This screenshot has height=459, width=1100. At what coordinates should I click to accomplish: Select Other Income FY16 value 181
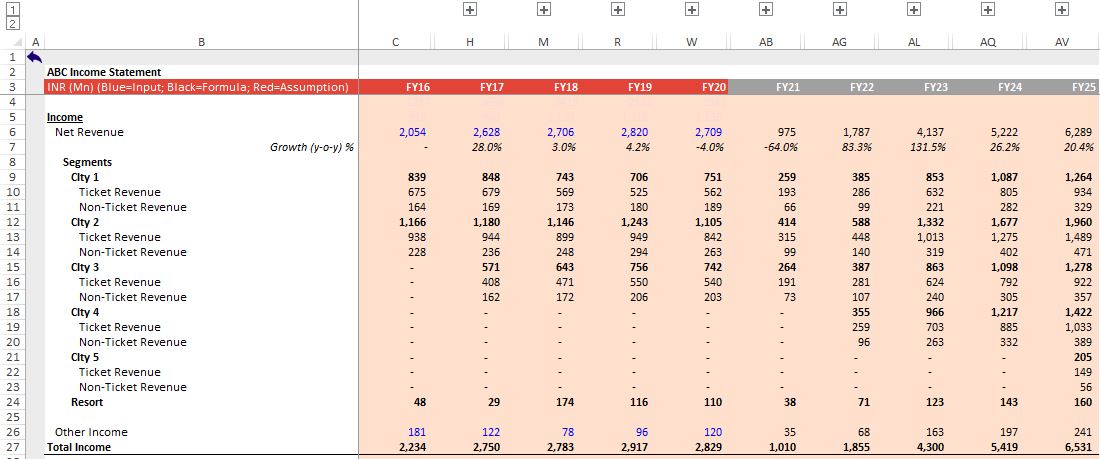[x=417, y=432]
